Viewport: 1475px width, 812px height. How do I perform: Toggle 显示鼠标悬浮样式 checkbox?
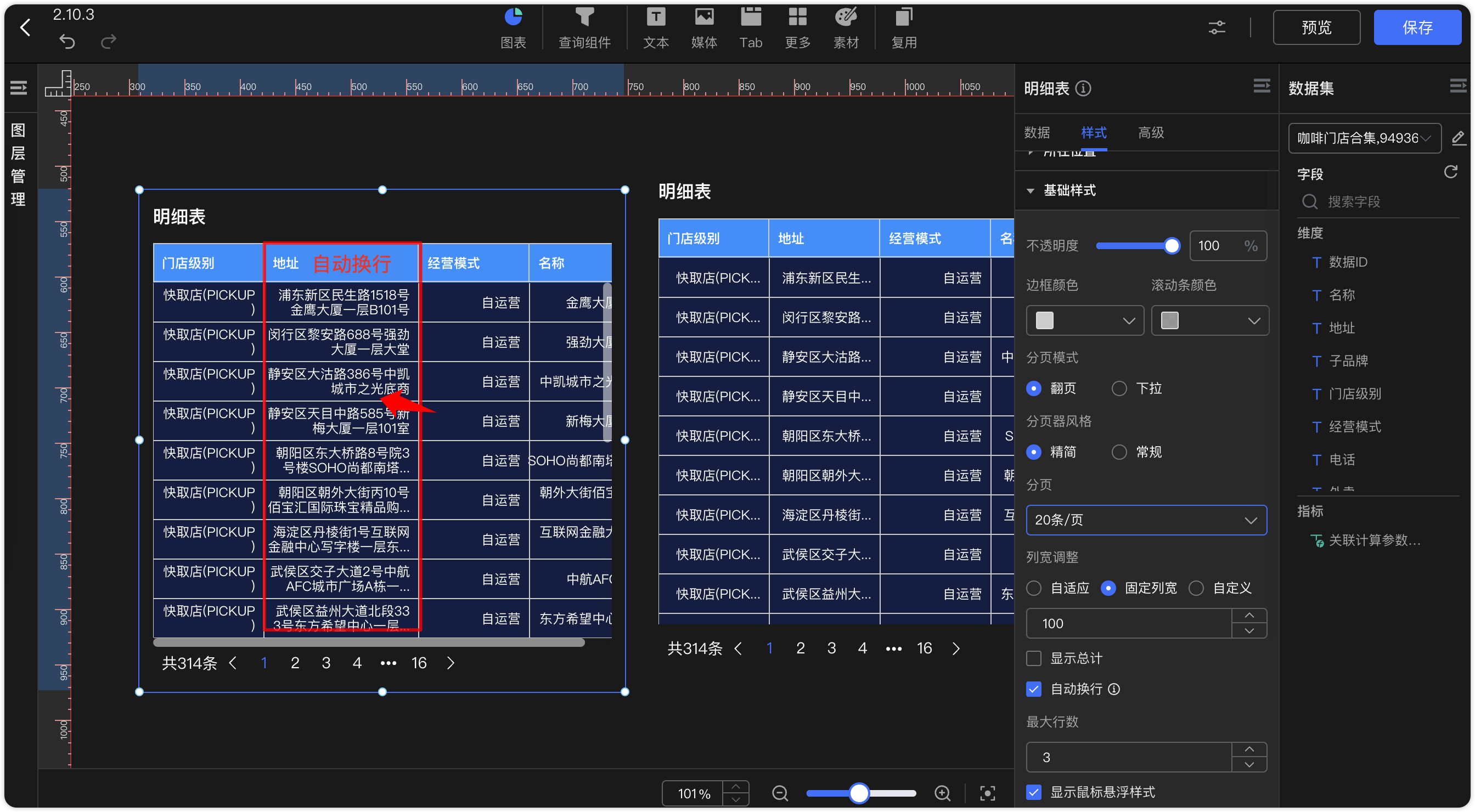pos(1033,792)
